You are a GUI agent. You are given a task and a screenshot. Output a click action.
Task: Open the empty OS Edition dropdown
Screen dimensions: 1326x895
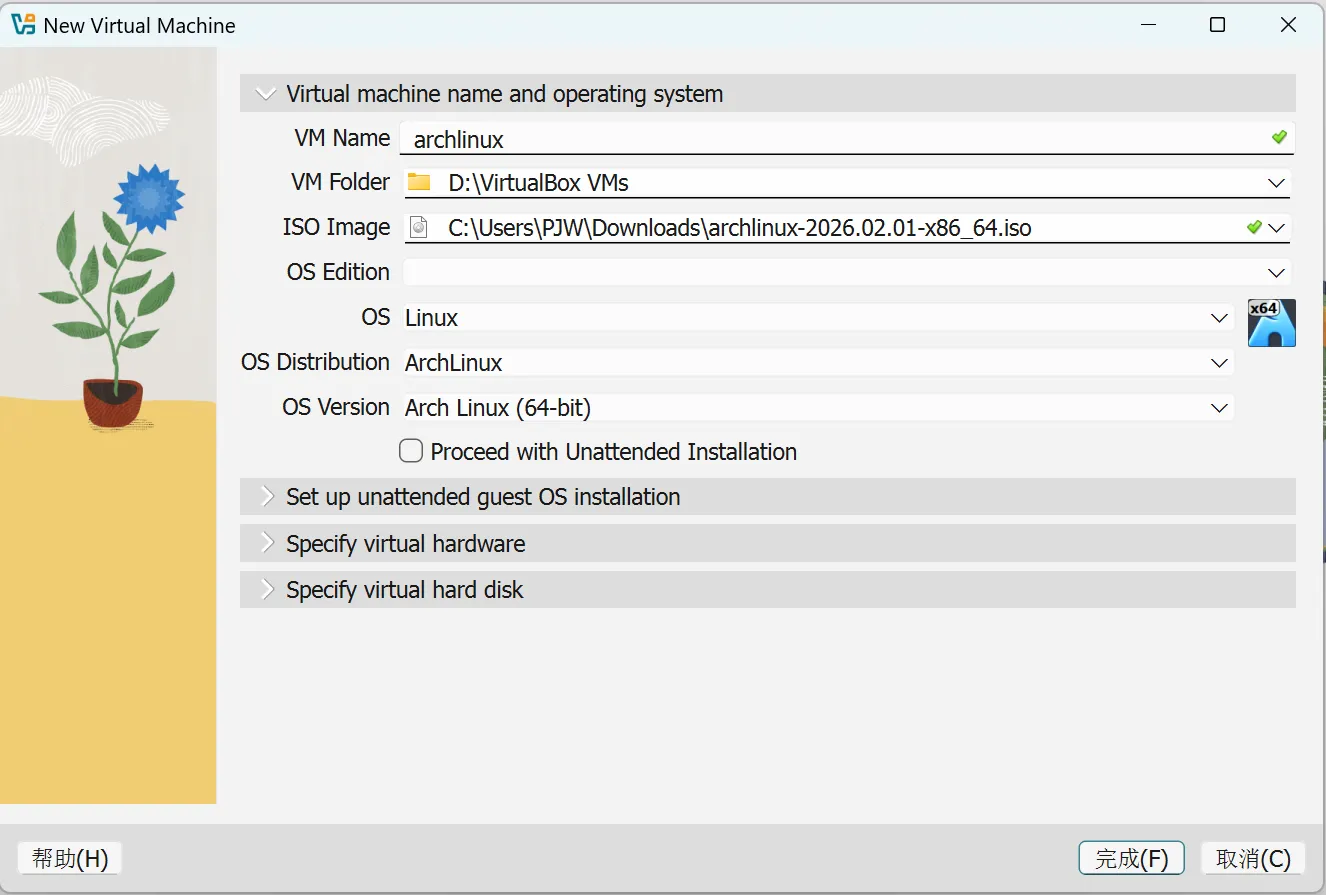click(847, 272)
